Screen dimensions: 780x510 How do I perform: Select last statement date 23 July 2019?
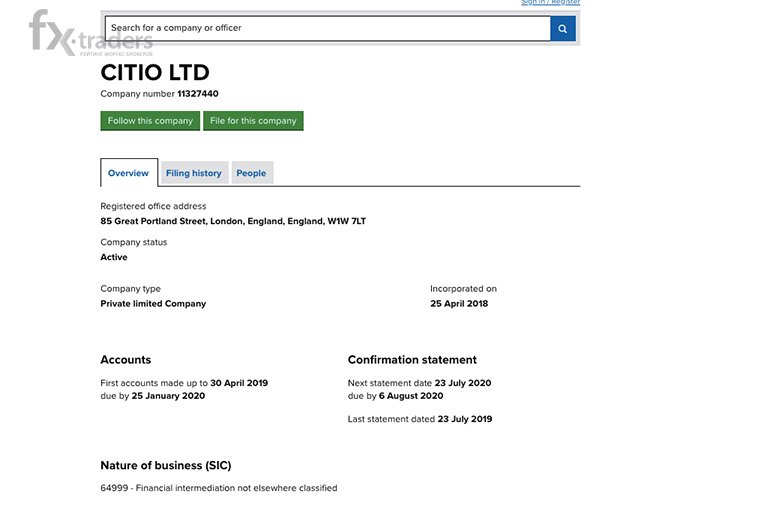[465, 419]
